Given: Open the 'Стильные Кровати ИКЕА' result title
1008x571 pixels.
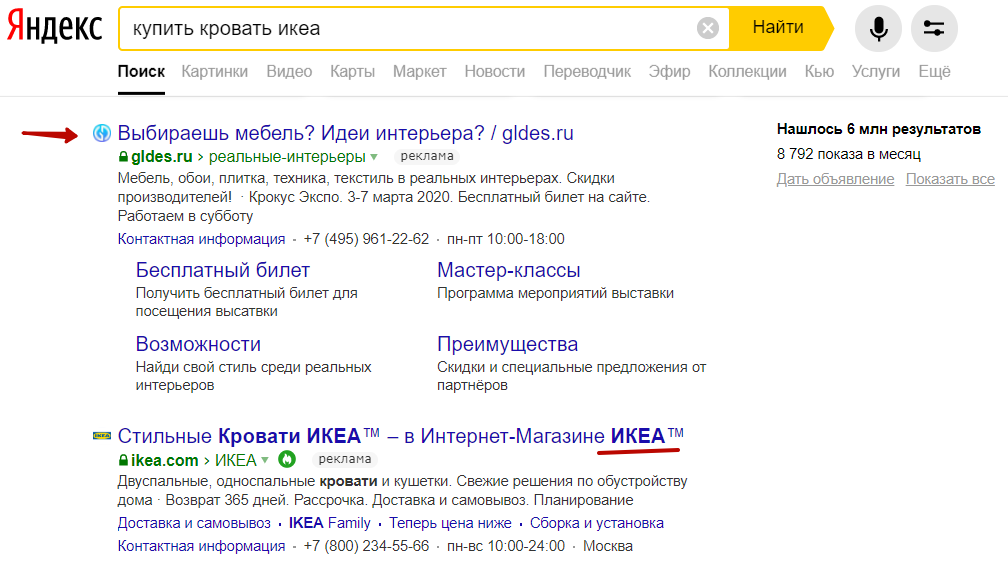Looking at the screenshot, I should point(400,436).
